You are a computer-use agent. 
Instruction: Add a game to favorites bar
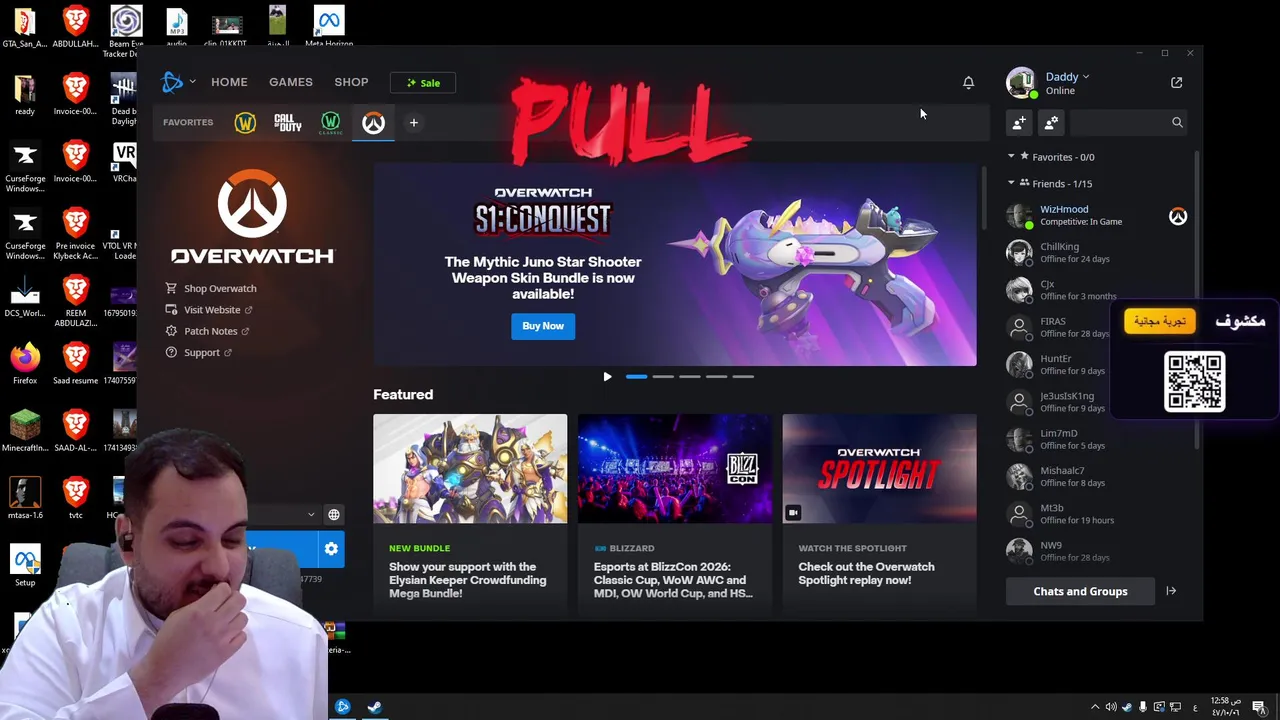(413, 122)
